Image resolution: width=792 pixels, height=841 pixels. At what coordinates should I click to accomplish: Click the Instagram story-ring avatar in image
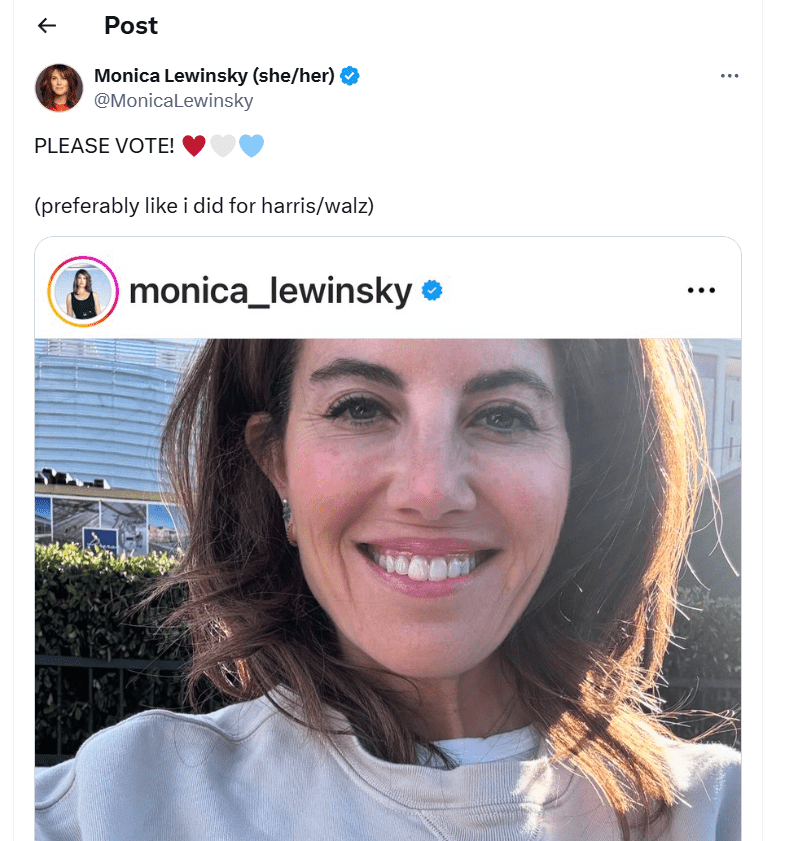point(83,291)
